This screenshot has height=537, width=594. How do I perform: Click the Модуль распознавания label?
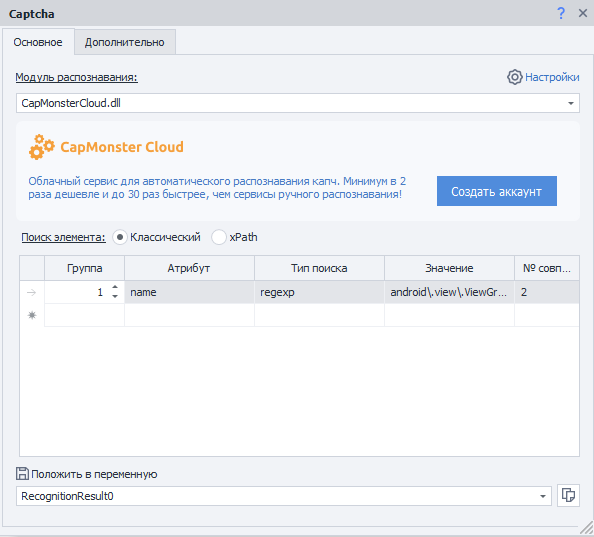(x=76, y=77)
